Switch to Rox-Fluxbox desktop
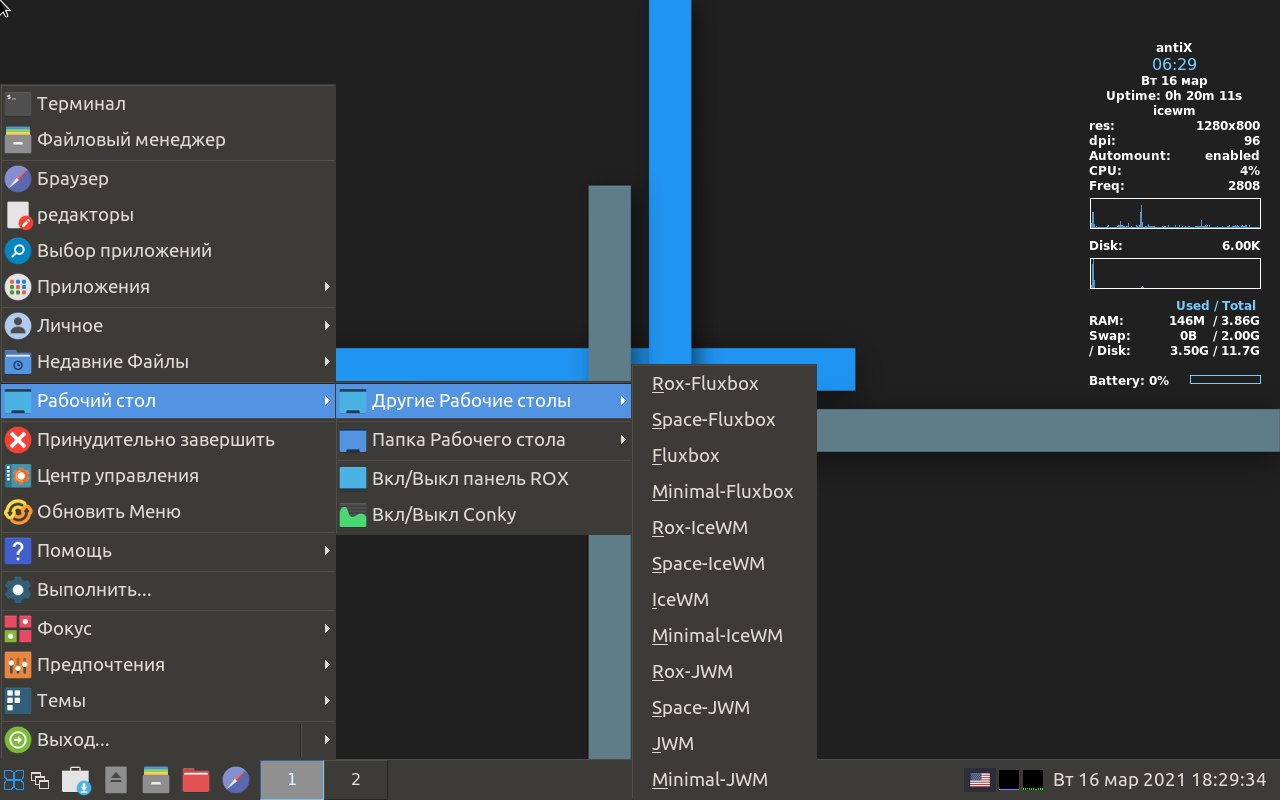This screenshot has height=800, width=1280. pyautogui.click(x=725, y=384)
